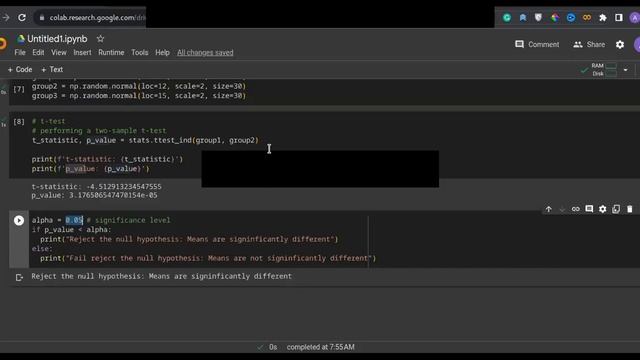This screenshot has width=640, height=360.
Task: Click the All changes saved link
Action: point(205,53)
